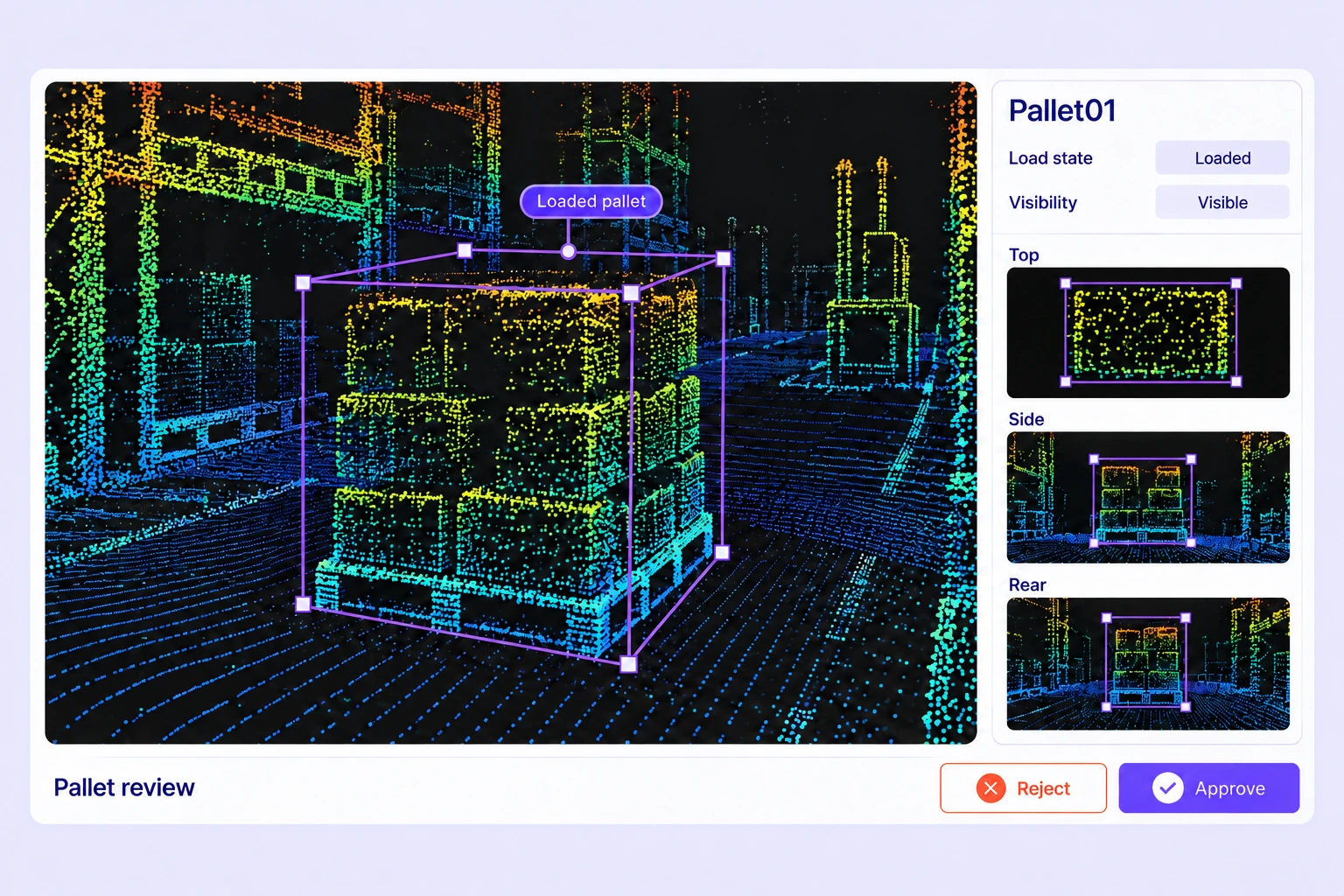The image size is (1344, 896).
Task: Click the "Load state" label
Action: click(1051, 158)
